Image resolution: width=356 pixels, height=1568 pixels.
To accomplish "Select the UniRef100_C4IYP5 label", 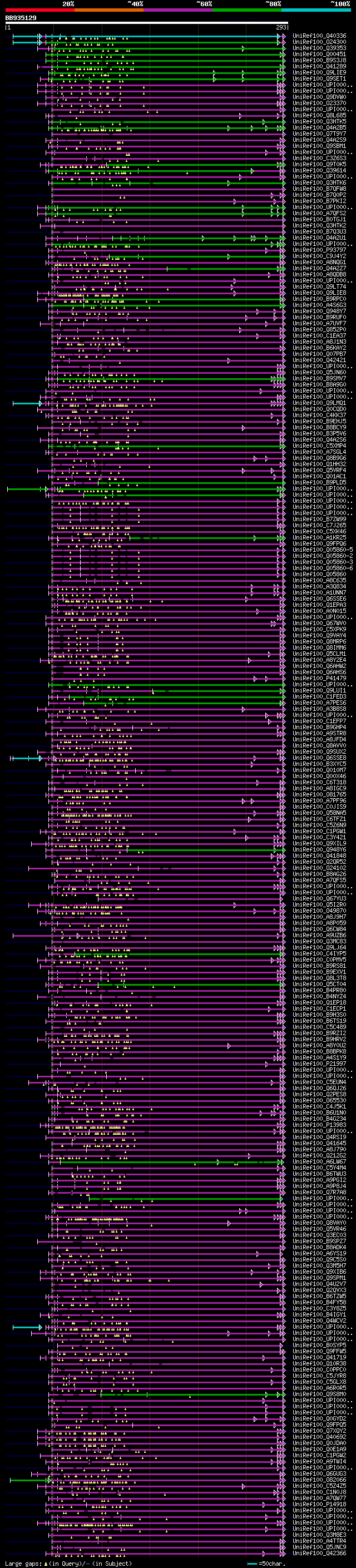I will tap(319, 954).
